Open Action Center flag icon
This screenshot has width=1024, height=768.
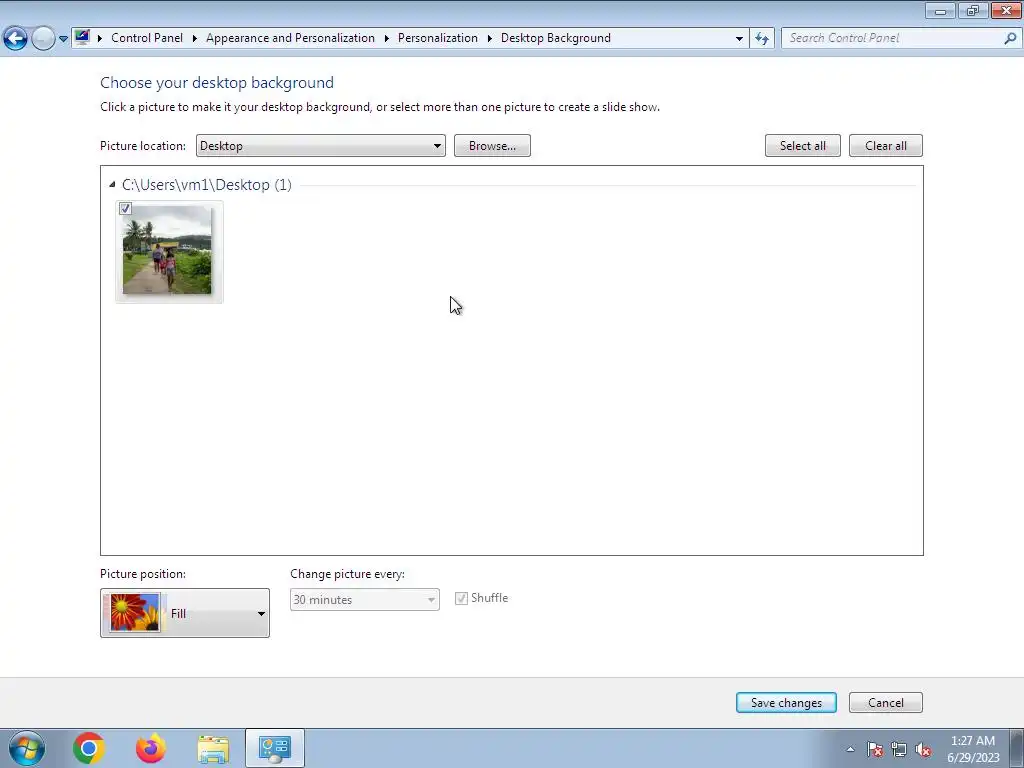[875, 749]
